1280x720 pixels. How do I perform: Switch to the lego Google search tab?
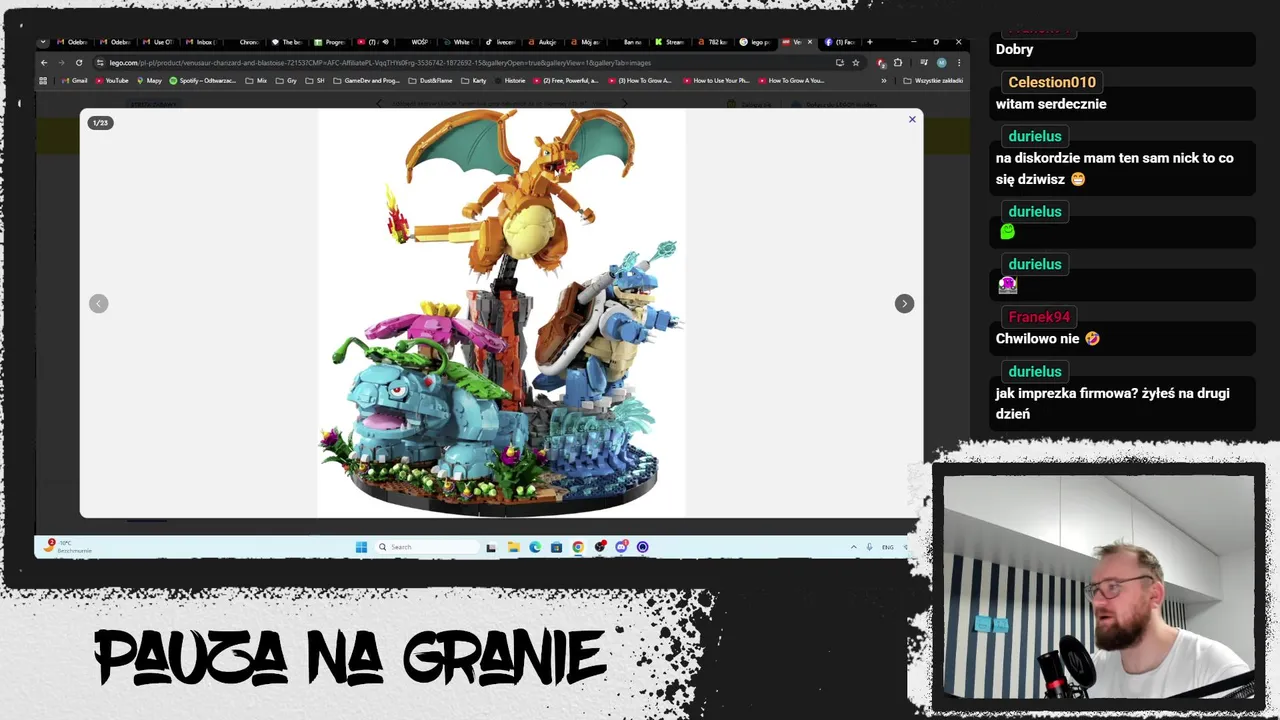coord(756,42)
